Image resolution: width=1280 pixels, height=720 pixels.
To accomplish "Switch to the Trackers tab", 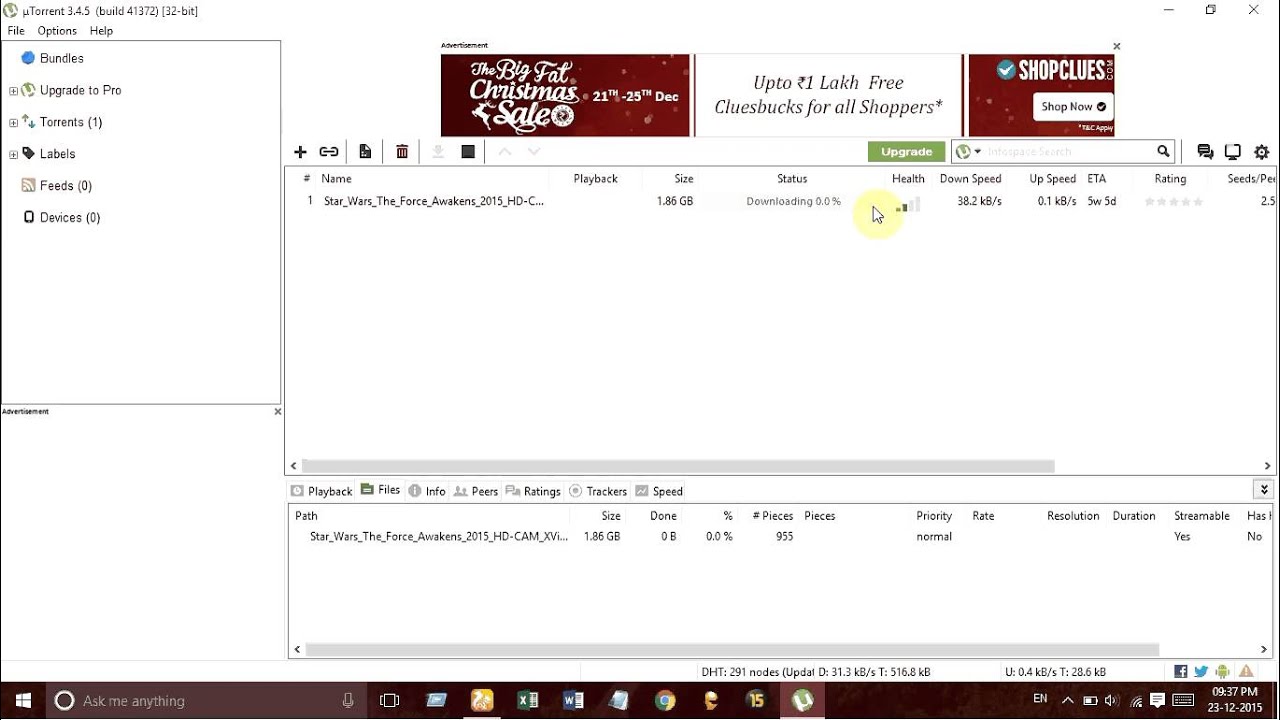I will tap(598, 491).
